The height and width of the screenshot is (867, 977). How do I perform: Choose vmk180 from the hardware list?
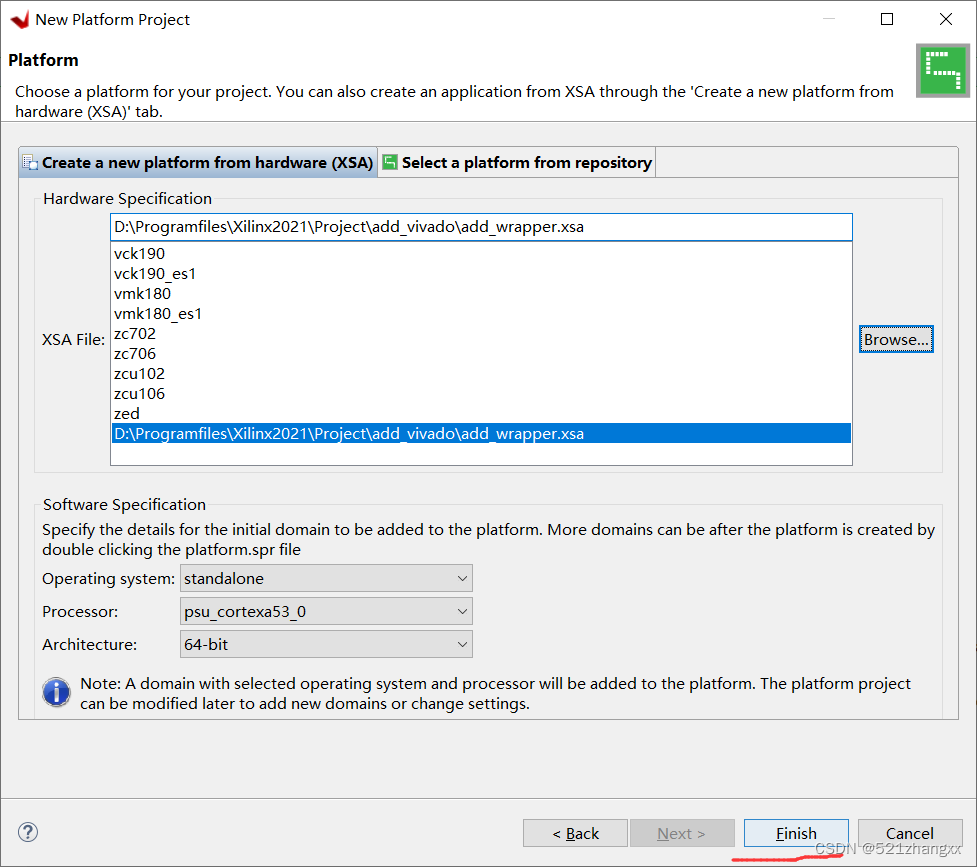pyautogui.click(x=481, y=294)
